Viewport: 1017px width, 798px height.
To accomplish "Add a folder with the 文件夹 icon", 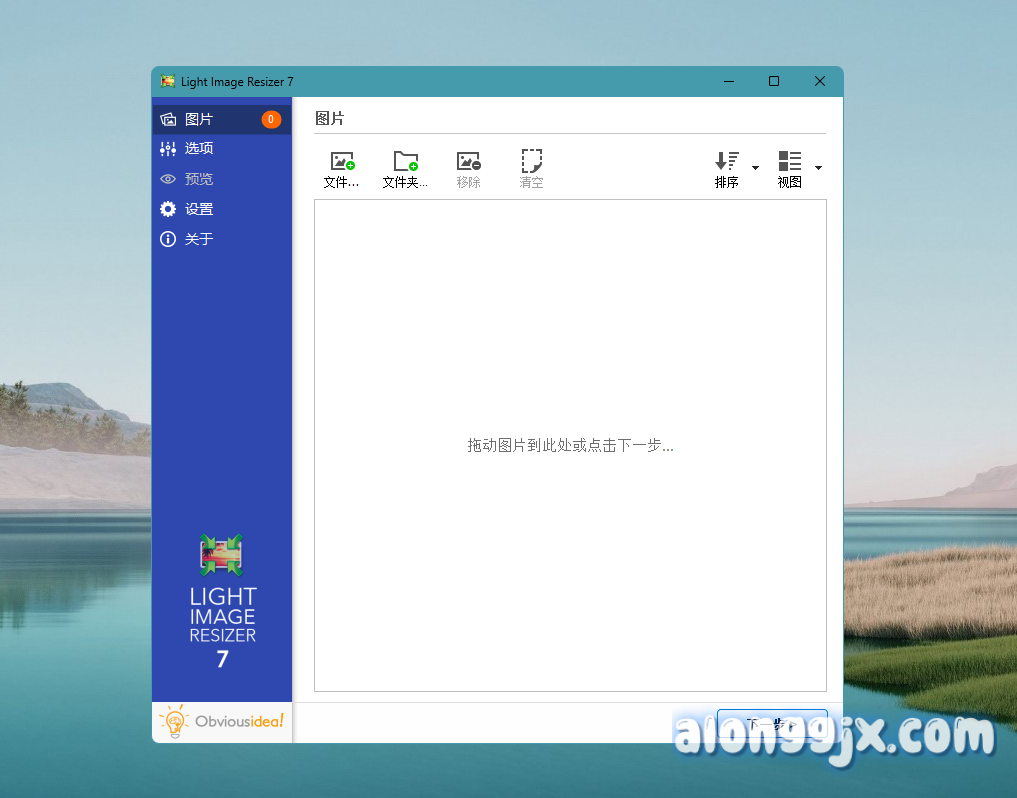I will [x=405, y=161].
